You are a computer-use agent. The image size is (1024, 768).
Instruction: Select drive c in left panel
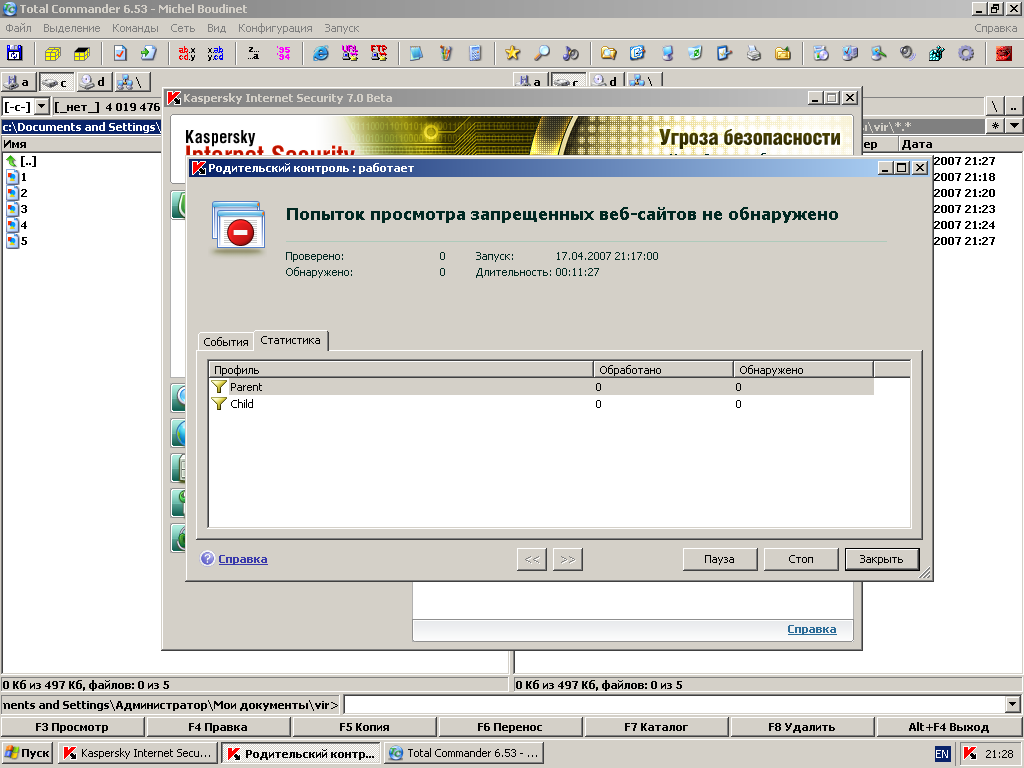tap(56, 82)
